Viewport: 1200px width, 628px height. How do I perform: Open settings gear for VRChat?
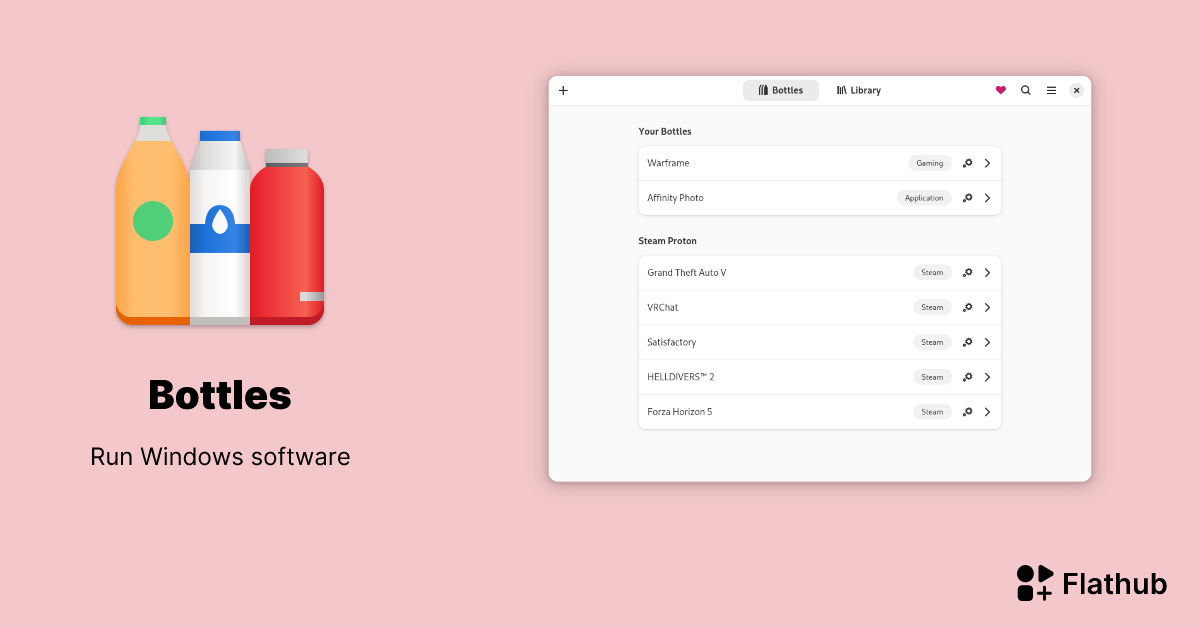(966, 307)
